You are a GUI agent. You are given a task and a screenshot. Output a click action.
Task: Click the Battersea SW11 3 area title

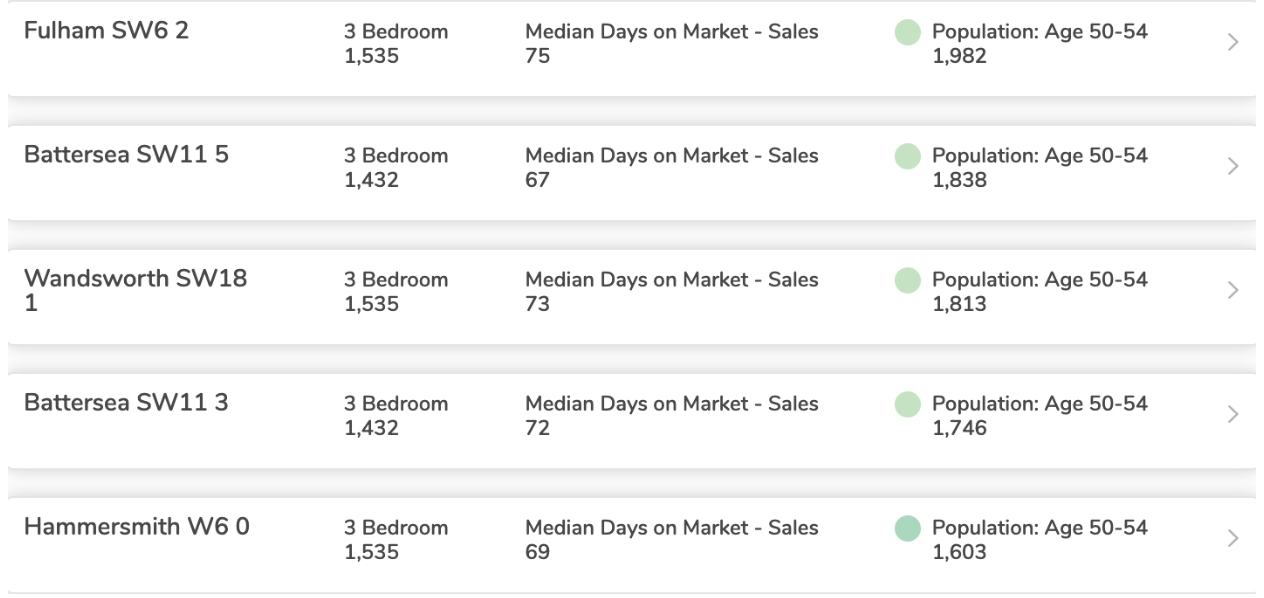click(x=126, y=403)
